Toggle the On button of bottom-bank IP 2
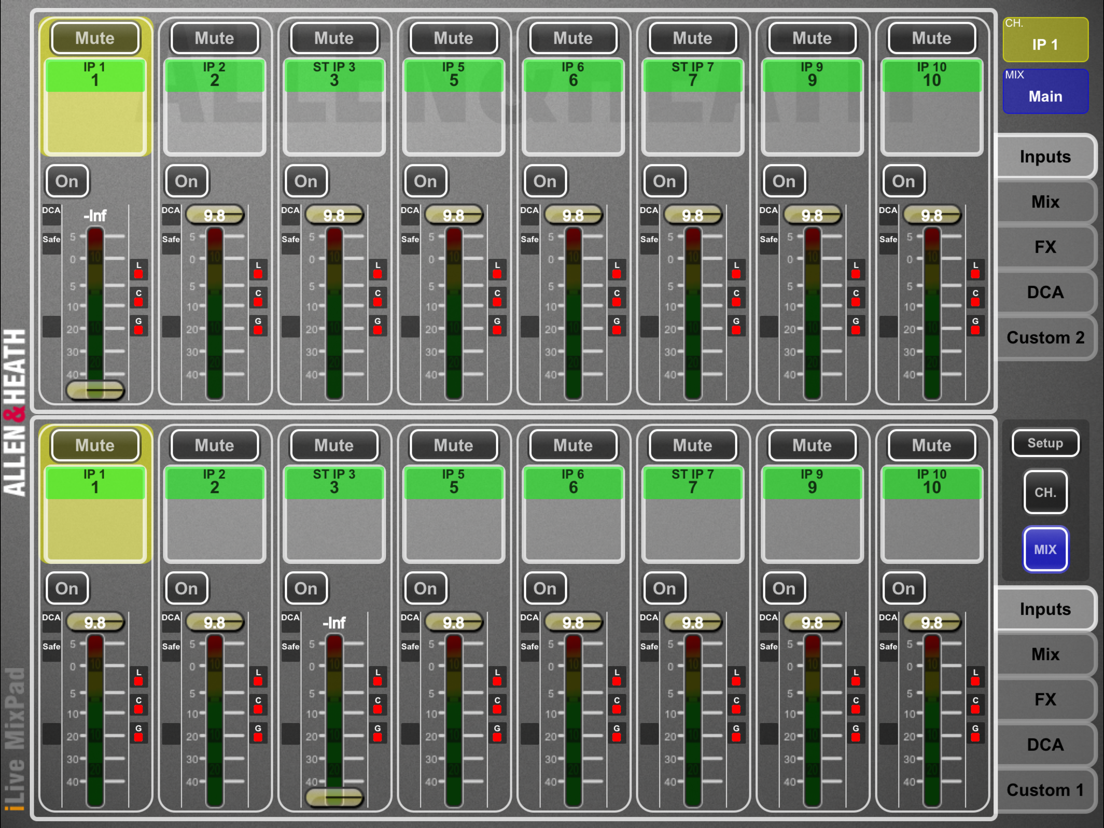The image size is (1104, 828). click(x=187, y=588)
